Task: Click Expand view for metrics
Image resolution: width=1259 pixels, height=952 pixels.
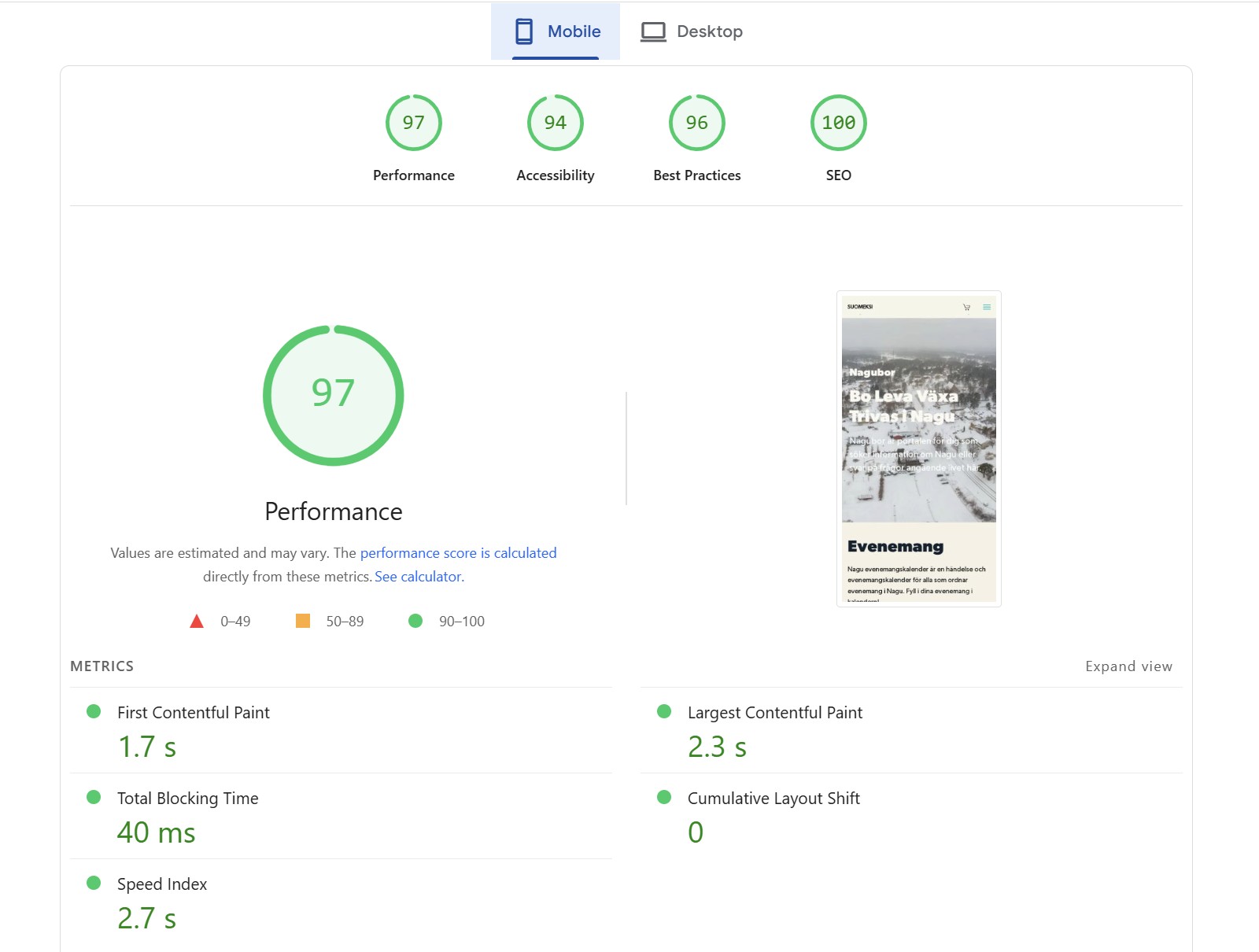Action: point(1128,666)
